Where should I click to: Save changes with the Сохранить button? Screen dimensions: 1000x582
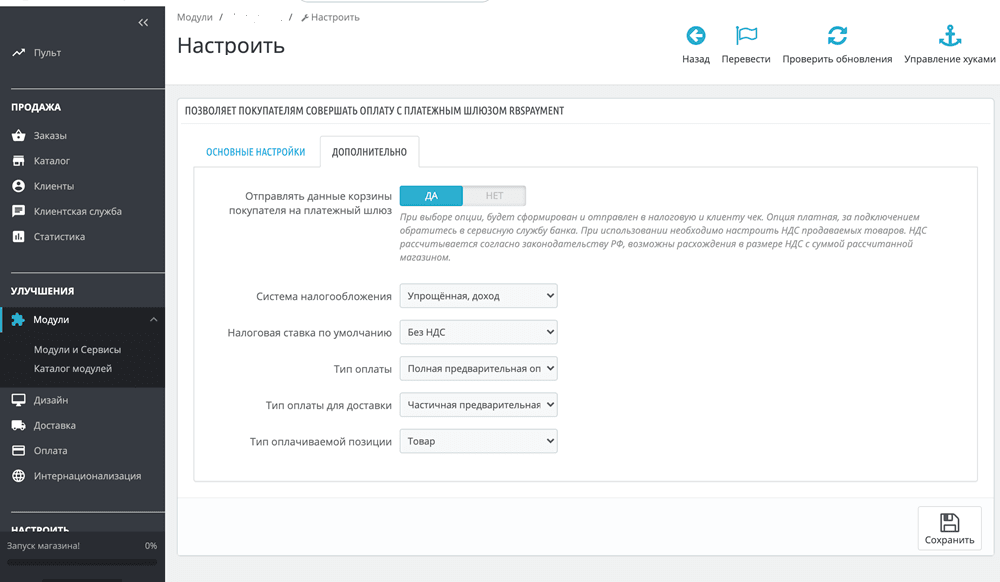948,528
